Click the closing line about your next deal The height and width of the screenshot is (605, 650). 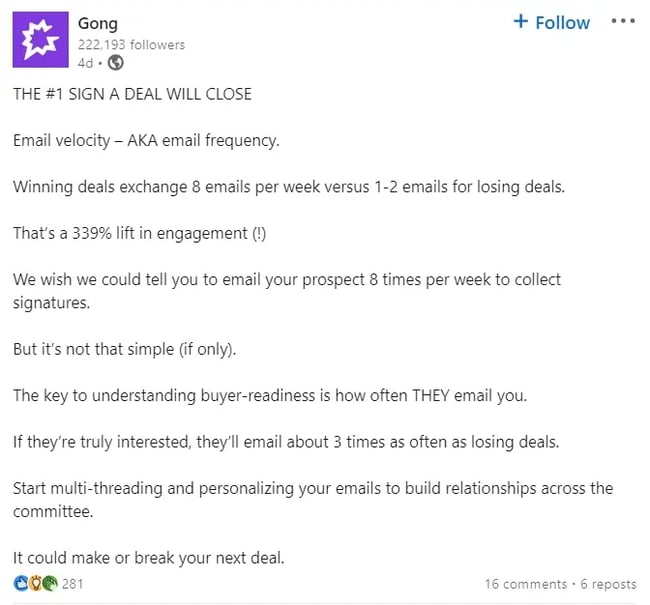[149, 558]
